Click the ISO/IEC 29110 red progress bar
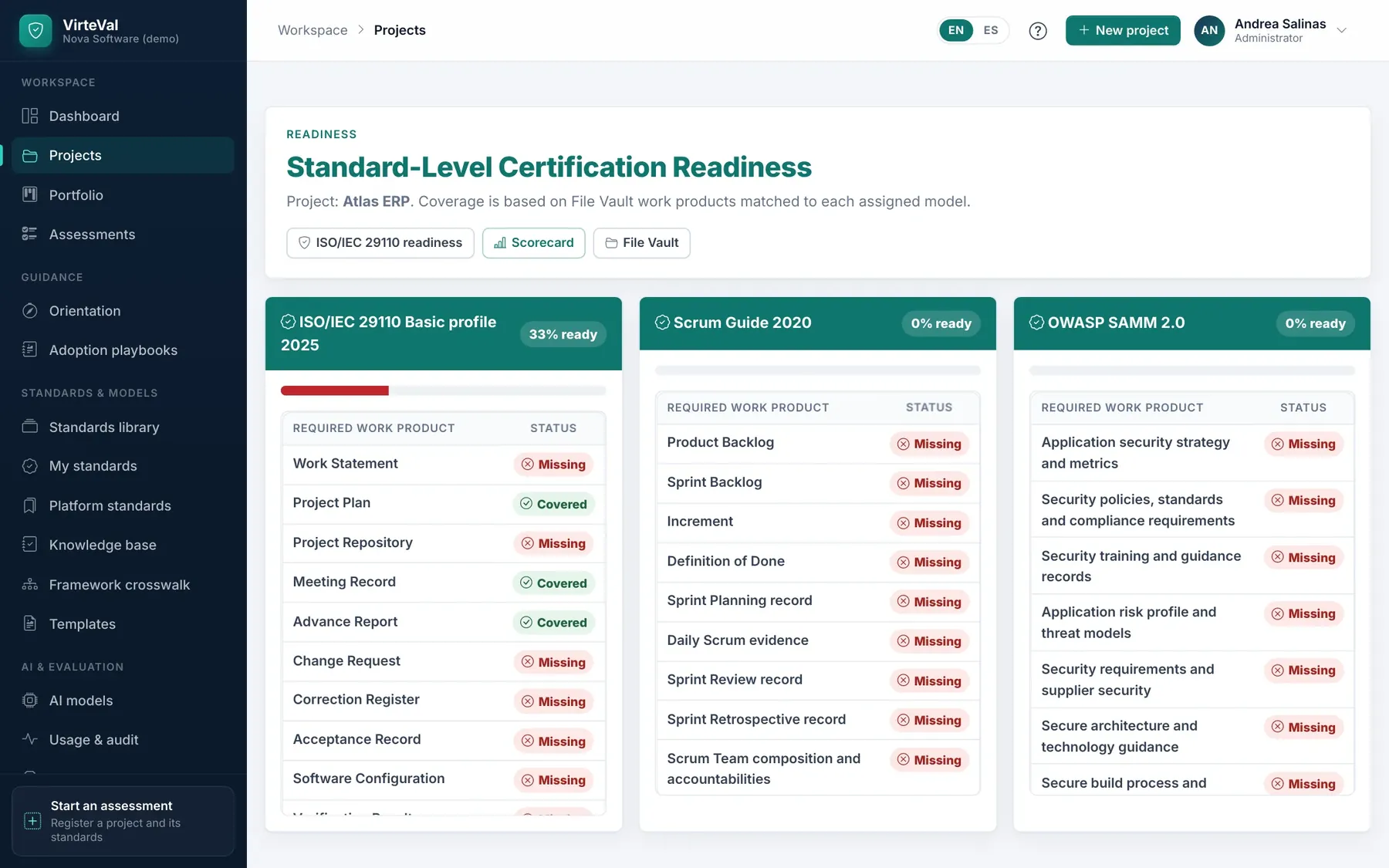Screen dimensions: 1389x868 point(335,390)
